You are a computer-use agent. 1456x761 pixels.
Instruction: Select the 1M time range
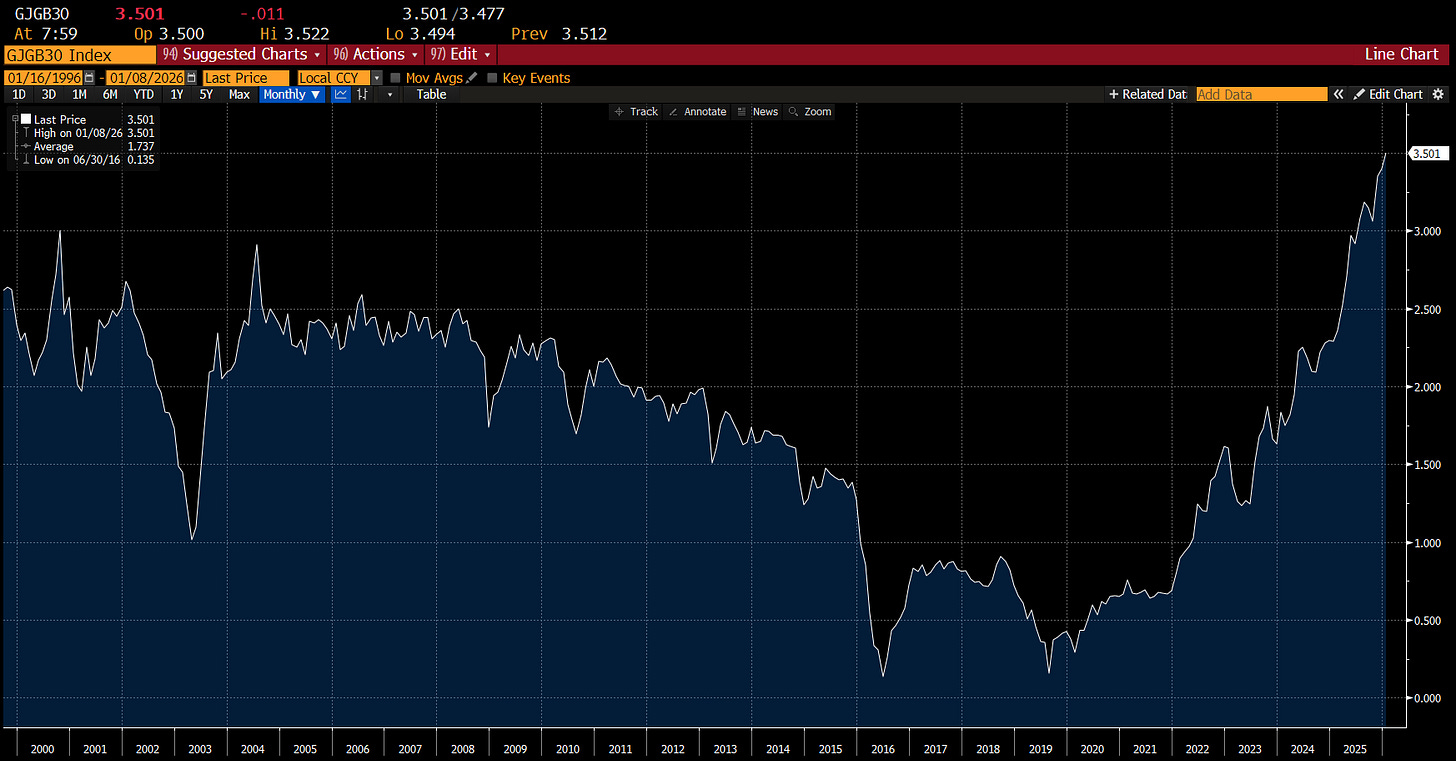tap(79, 94)
